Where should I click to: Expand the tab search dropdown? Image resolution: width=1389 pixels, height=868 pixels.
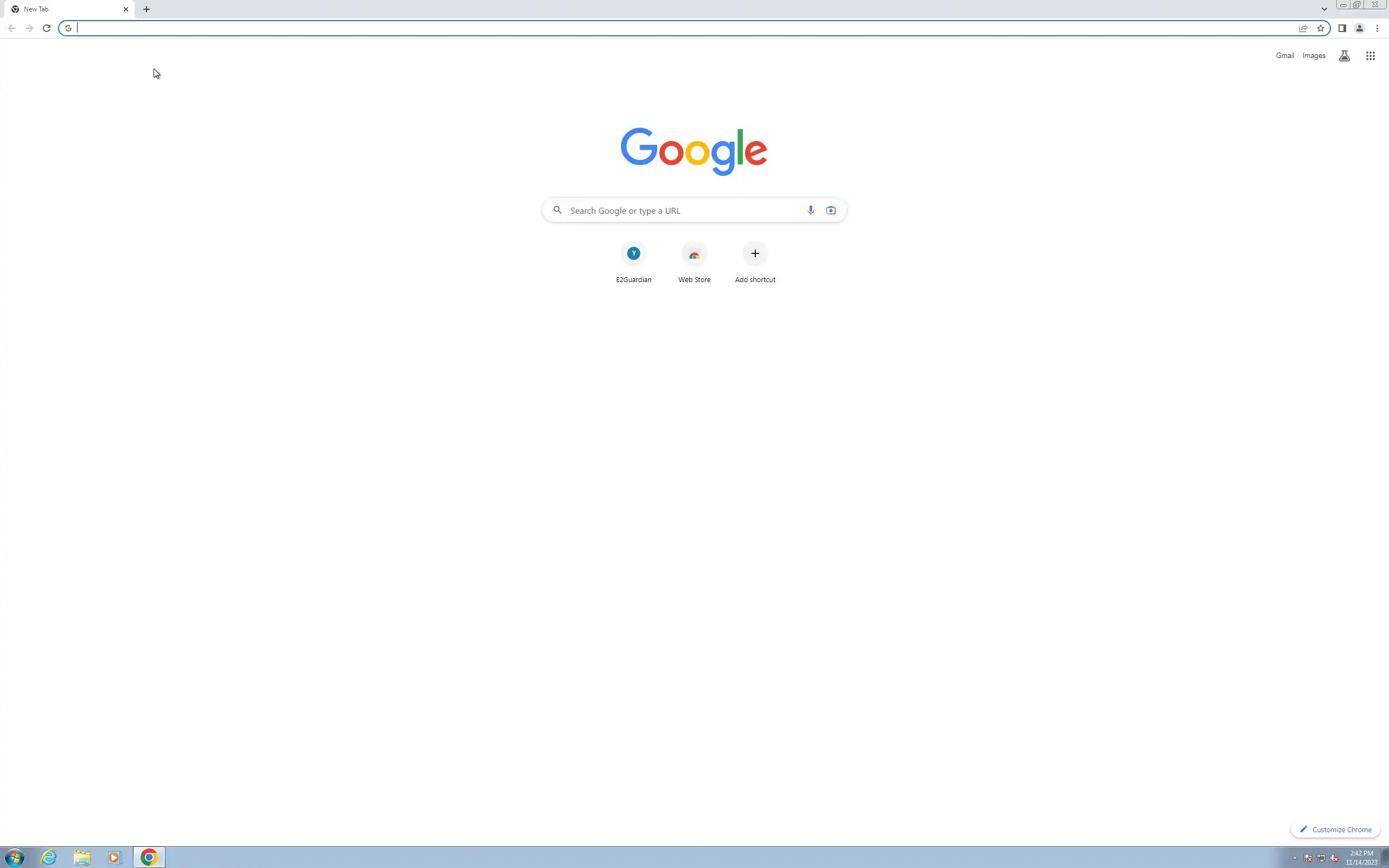point(1324,9)
